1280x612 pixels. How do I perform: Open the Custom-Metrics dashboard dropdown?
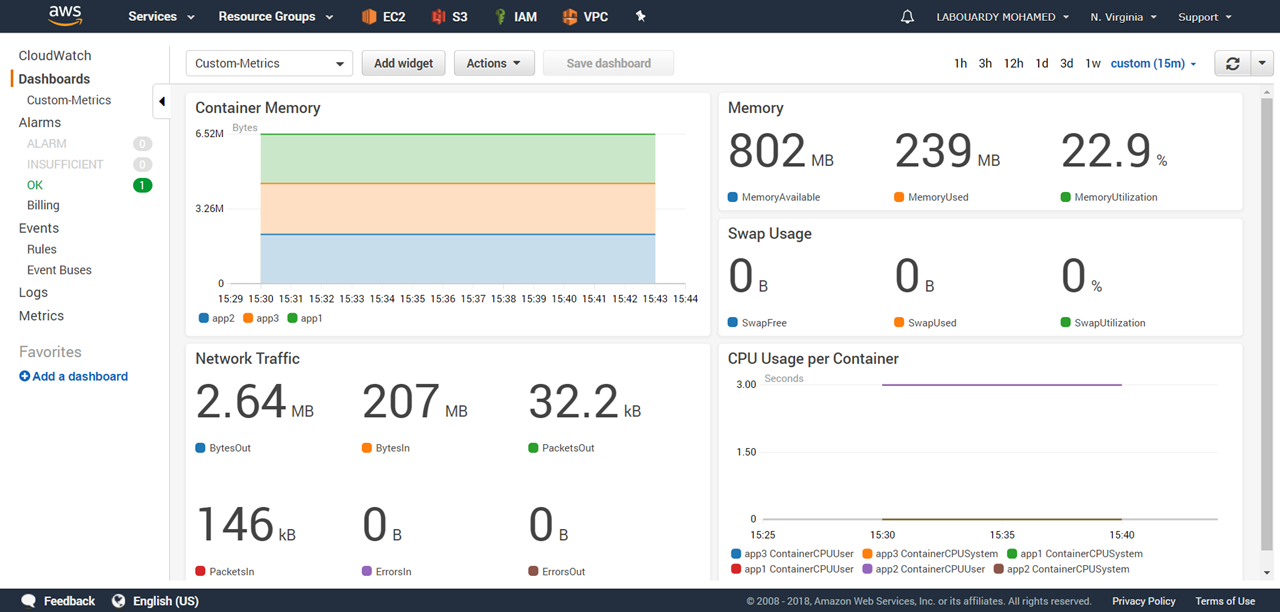[x=269, y=63]
